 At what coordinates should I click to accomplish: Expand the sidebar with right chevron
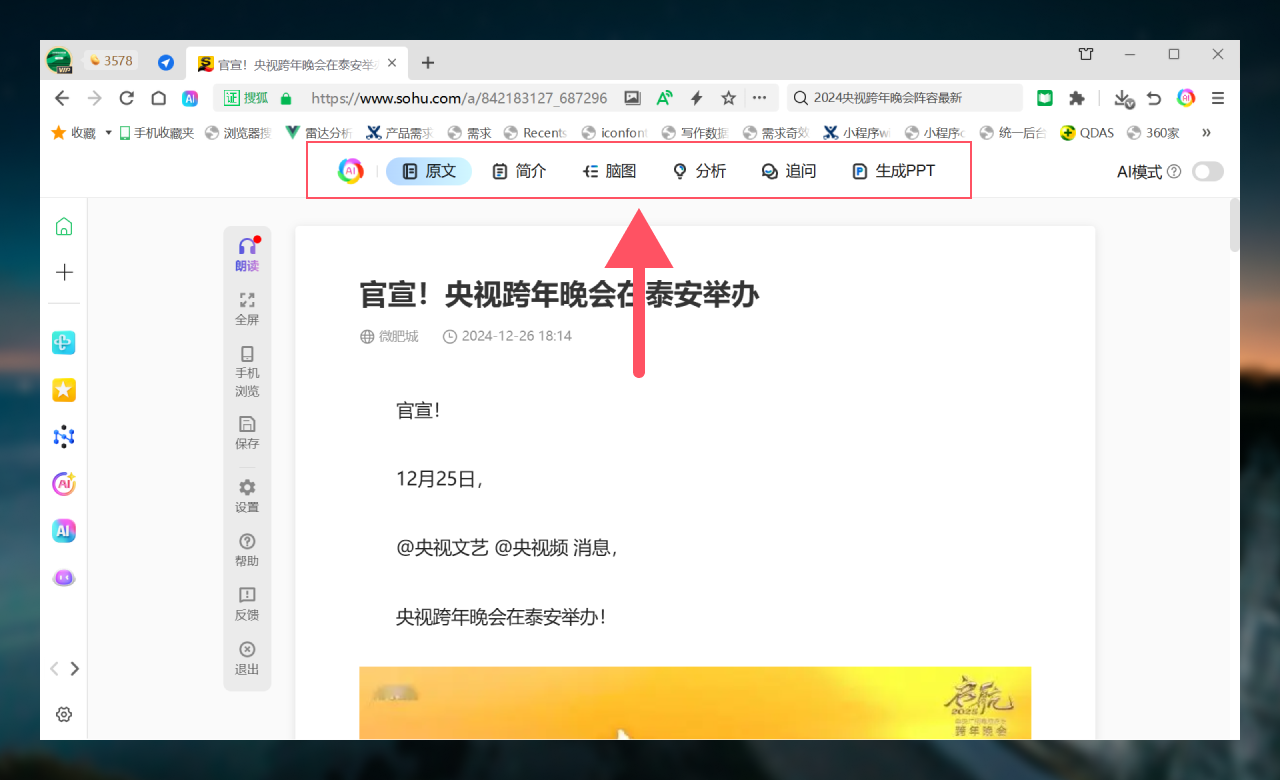point(75,669)
